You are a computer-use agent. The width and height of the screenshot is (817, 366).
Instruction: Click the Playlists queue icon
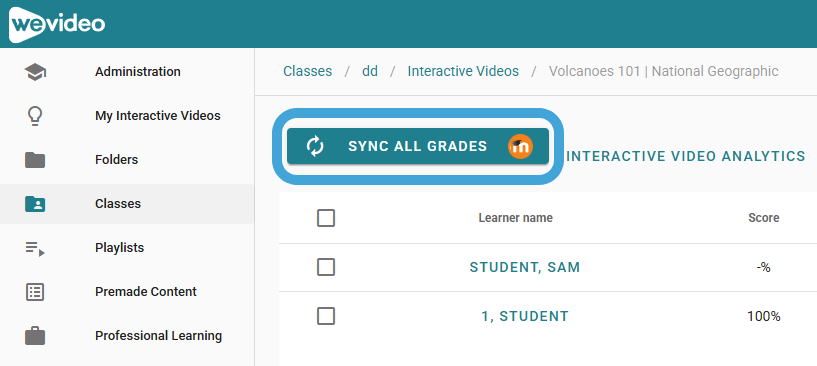coord(35,248)
